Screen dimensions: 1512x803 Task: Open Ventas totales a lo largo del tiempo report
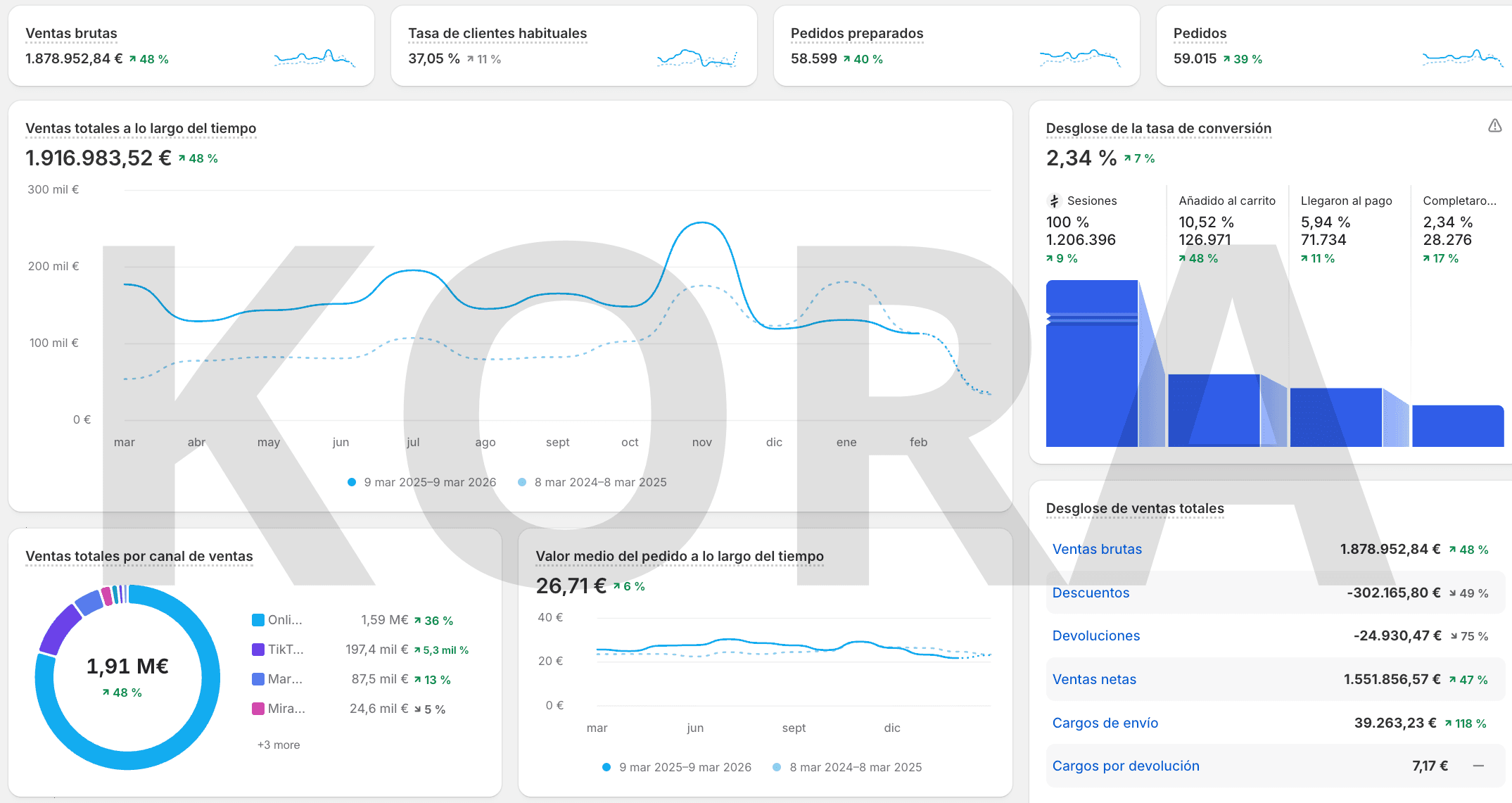click(141, 128)
